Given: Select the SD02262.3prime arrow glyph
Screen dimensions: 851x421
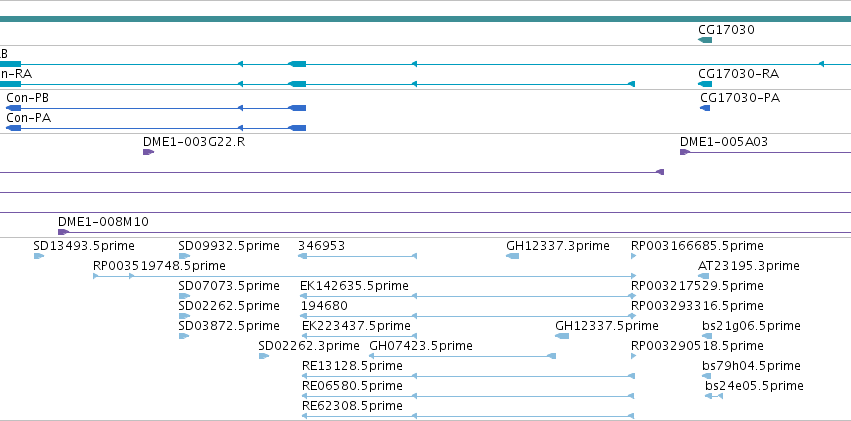Looking at the screenshot, I should pyautogui.click(x=264, y=356).
